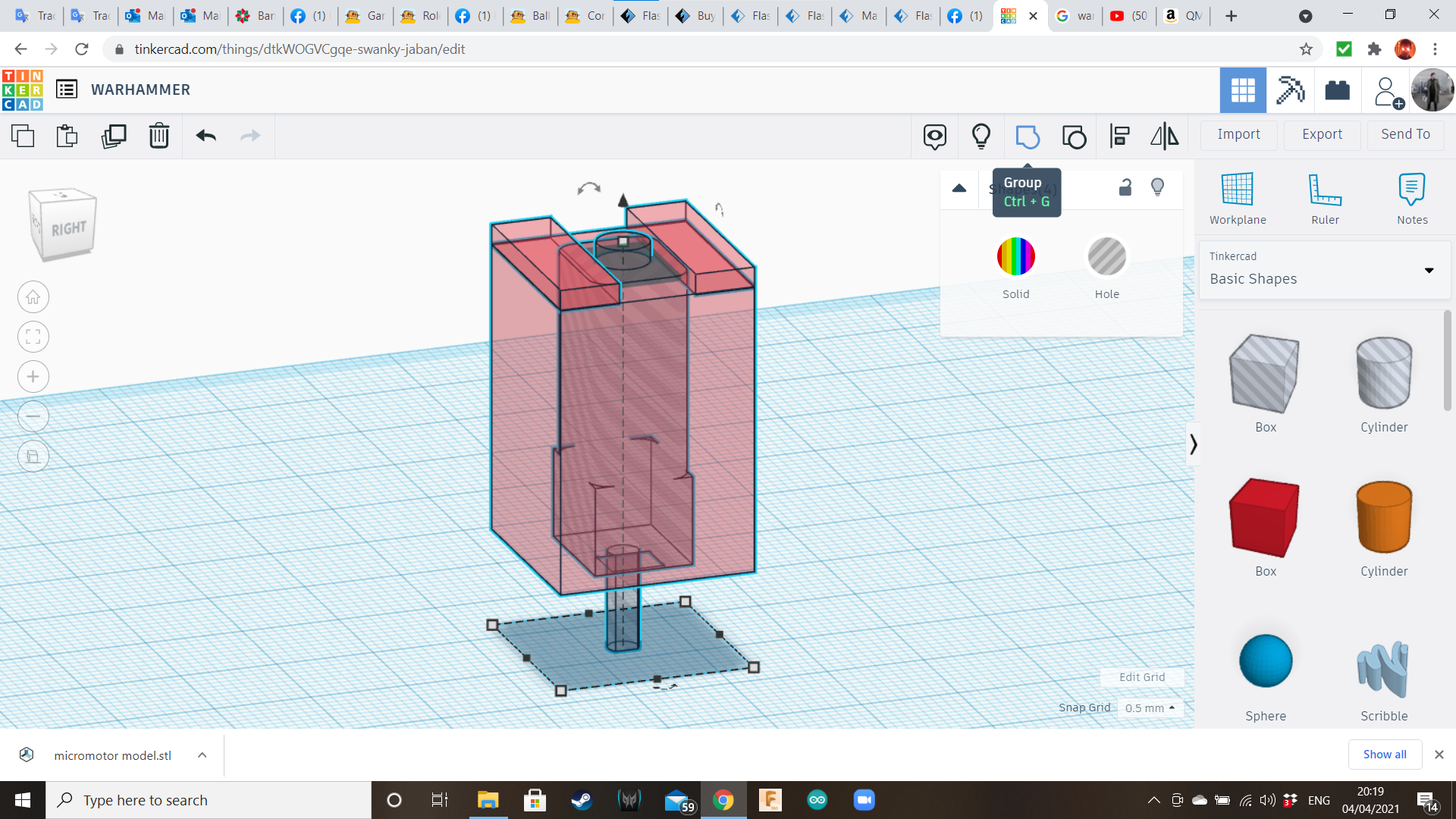
Task: Select the Ruler tool
Action: tap(1325, 199)
